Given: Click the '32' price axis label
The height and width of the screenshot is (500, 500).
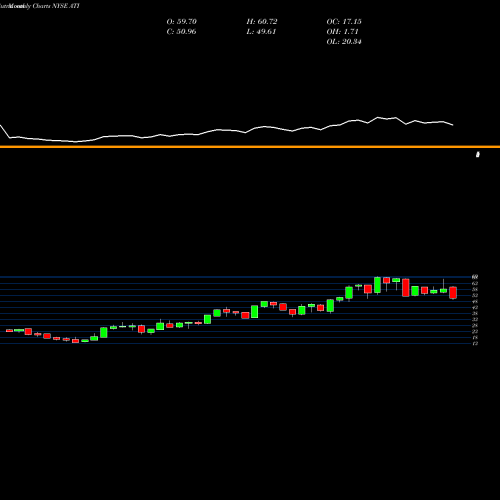Looking at the screenshot, I should tap(475, 319).
